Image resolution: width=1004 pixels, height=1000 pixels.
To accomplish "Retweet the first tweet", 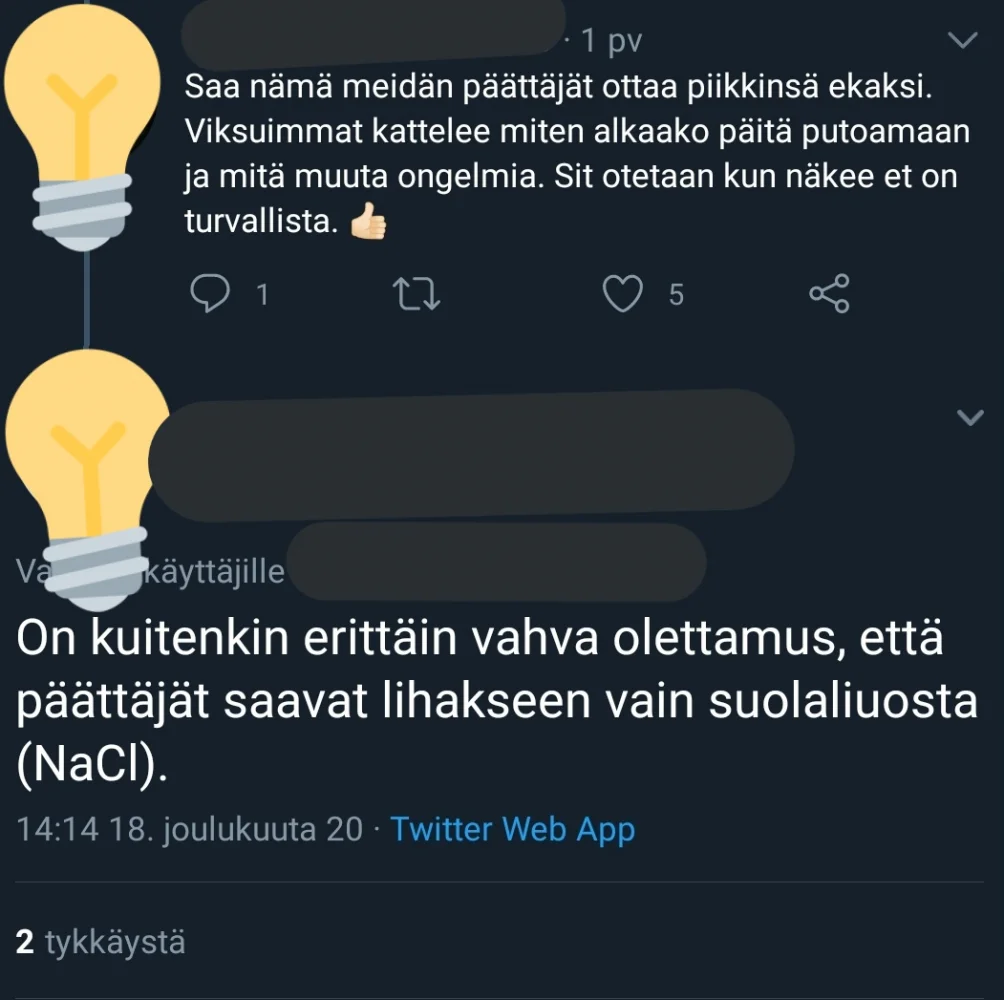I will point(418,294).
